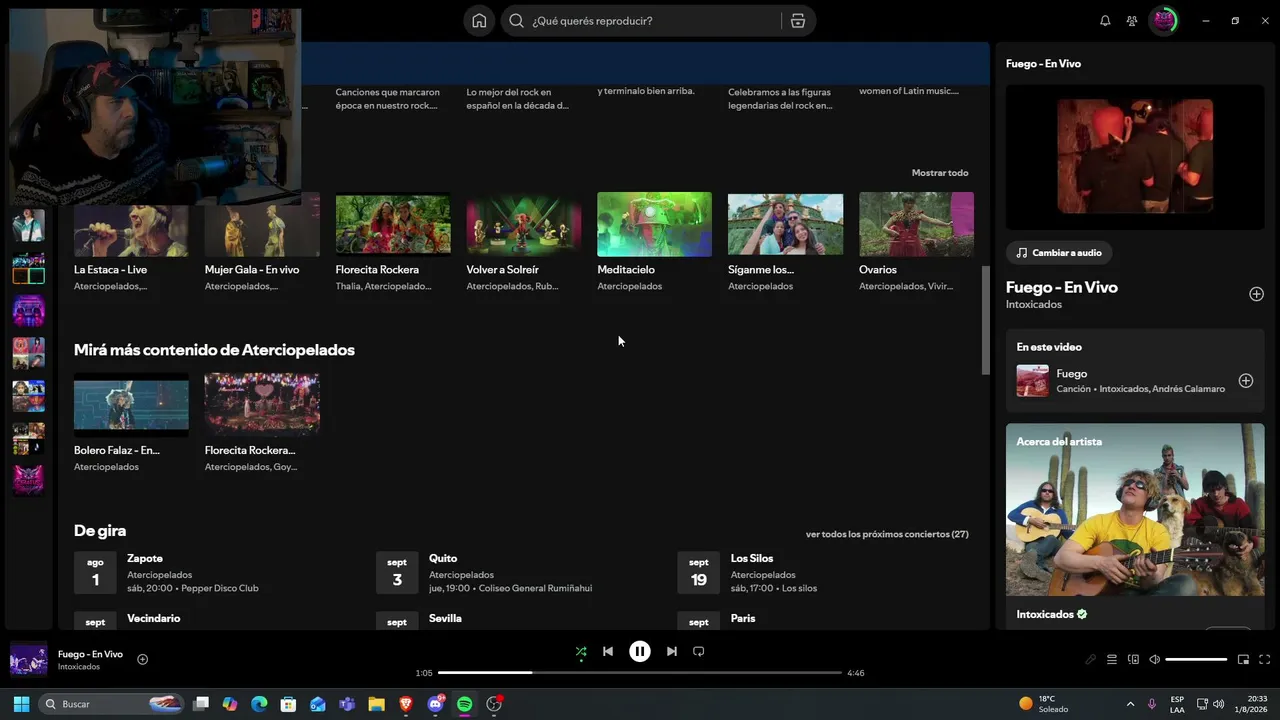
Task: Open the Quito concert on sept 3
Action: click(x=518, y=573)
